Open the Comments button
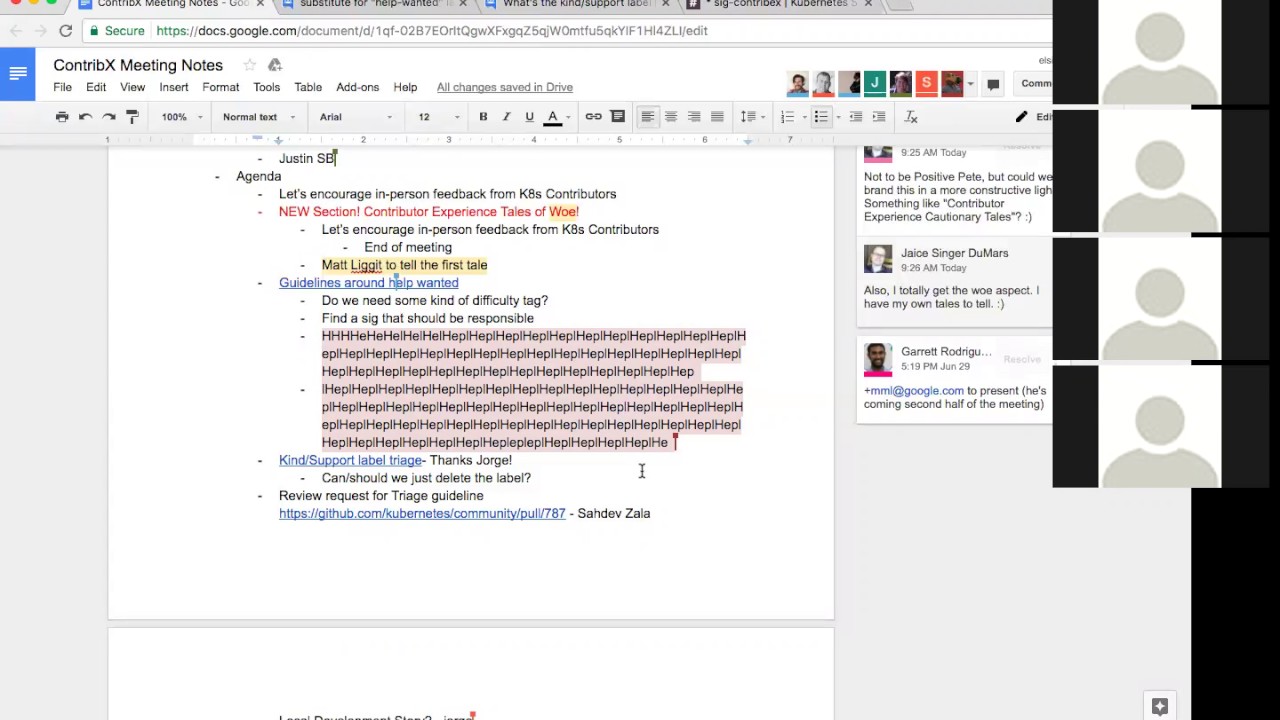The height and width of the screenshot is (720, 1280). tap(1034, 84)
